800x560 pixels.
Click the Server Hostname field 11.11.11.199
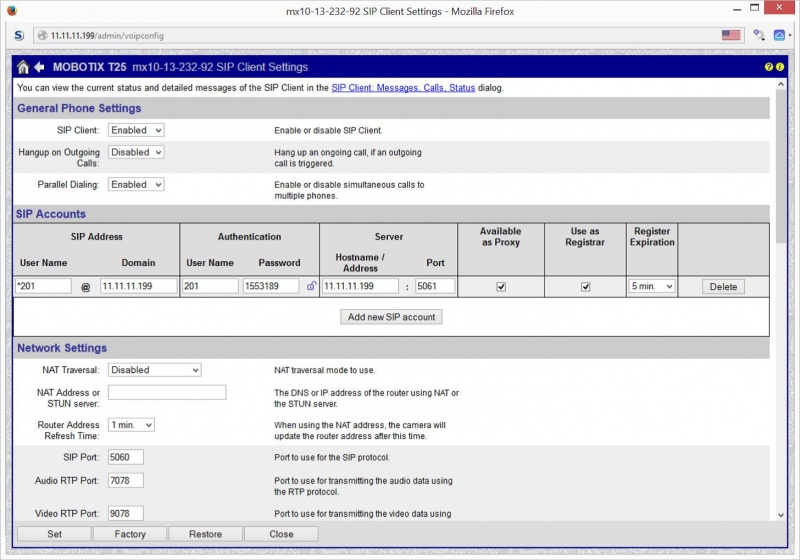(x=360, y=286)
